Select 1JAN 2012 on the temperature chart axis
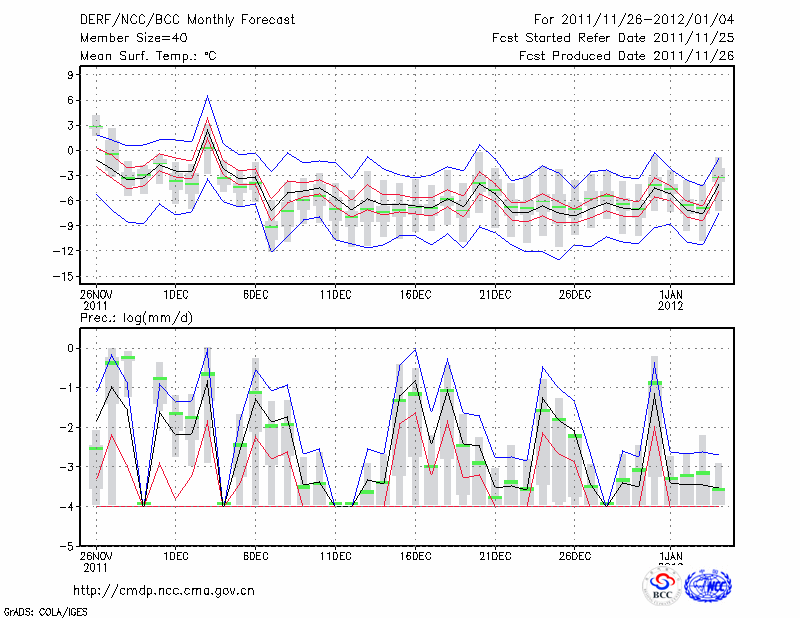This screenshot has width=800, height=618. coord(671,299)
